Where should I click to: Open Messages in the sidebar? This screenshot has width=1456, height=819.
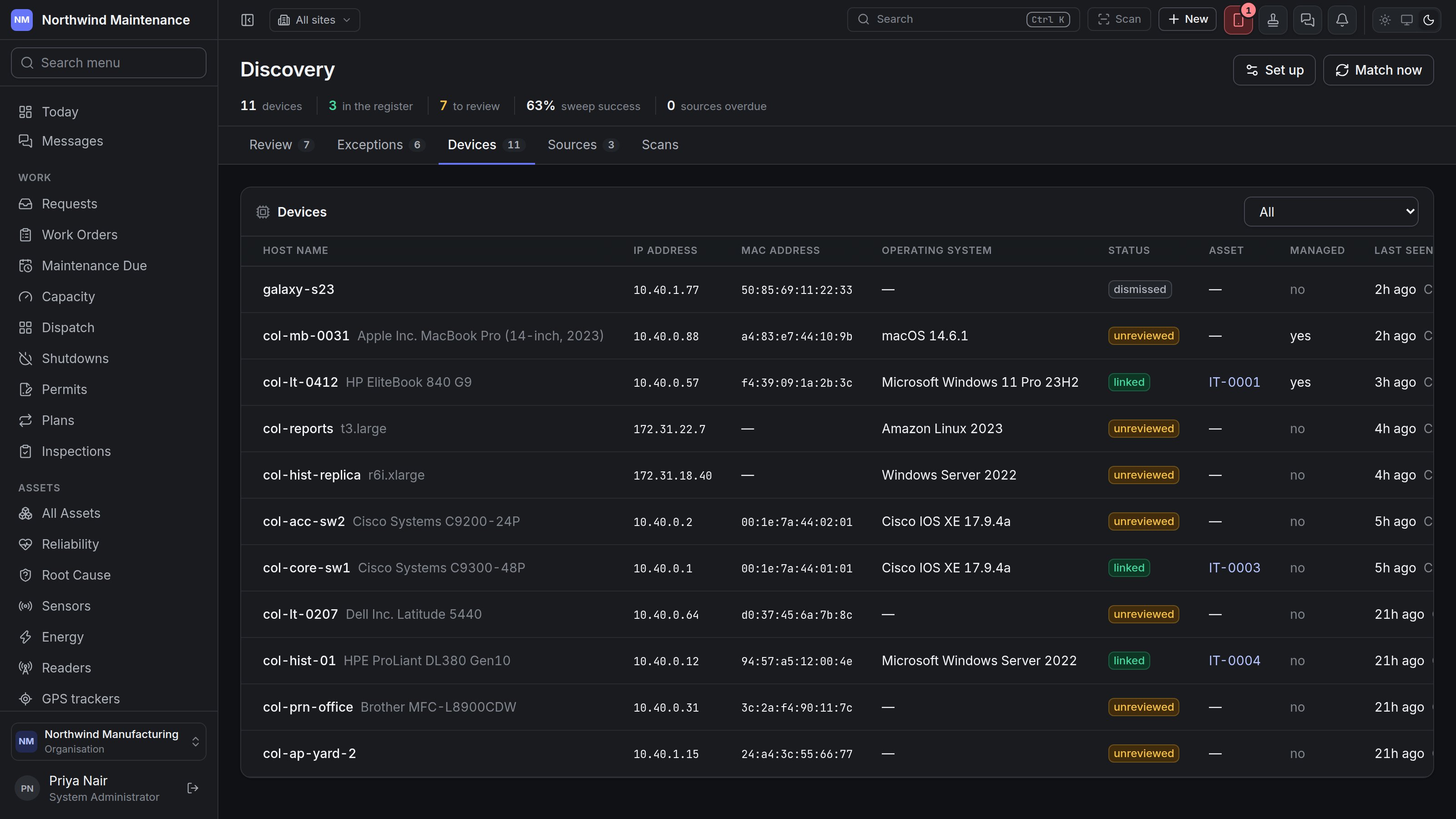[x=109, y=142]
